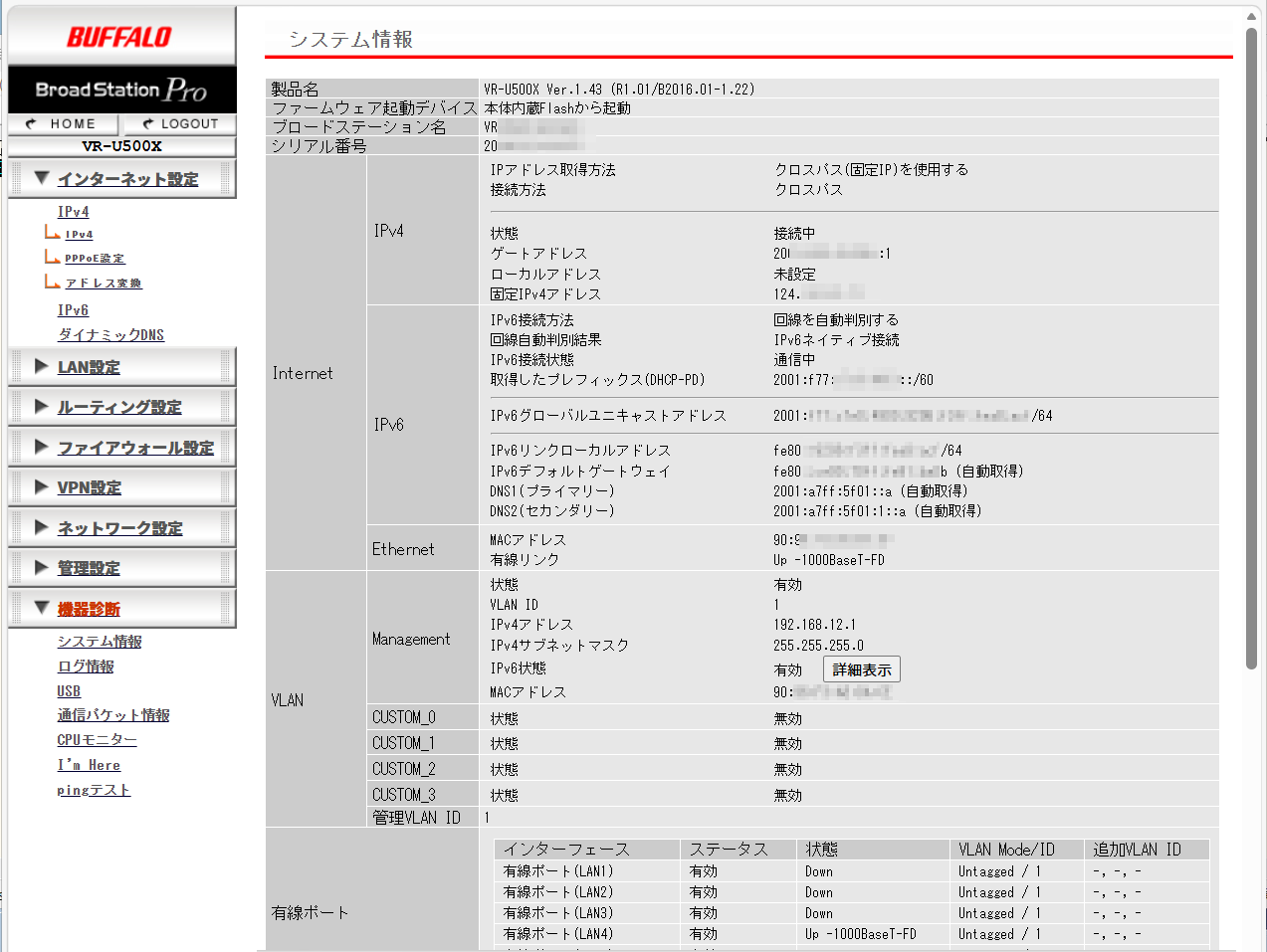Click the vertical scrollbar on the right
Image resolution: width=1267 pixels, height=952 pixels.
pyautogui.click(x=1252, y=348)
